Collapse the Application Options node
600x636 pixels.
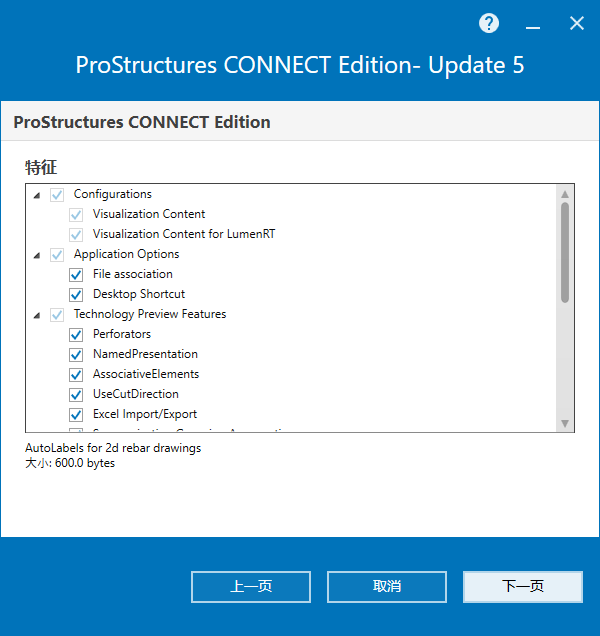click(x=37, y=256)
